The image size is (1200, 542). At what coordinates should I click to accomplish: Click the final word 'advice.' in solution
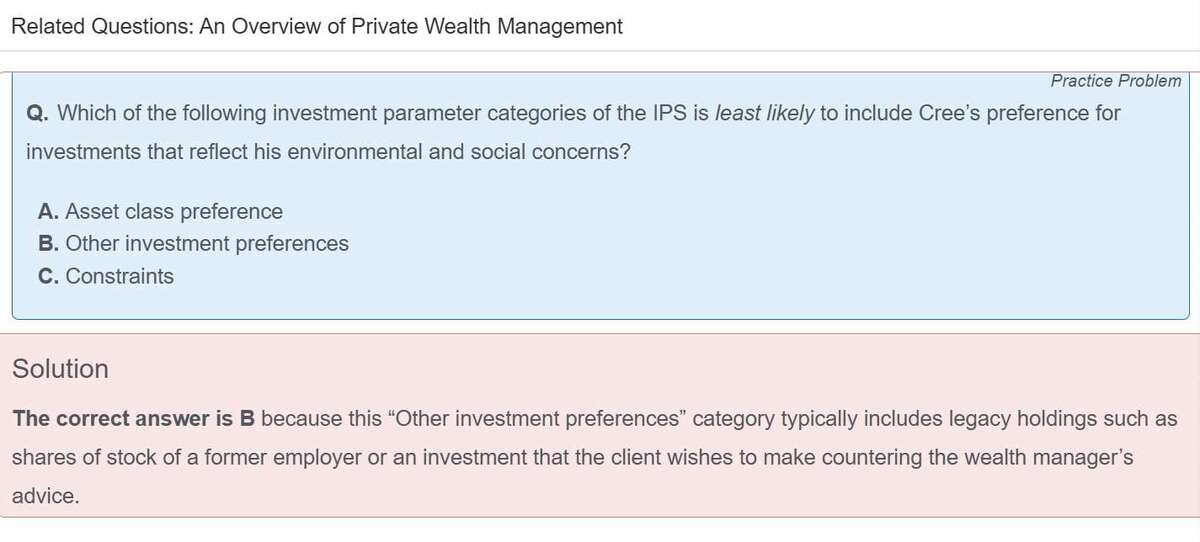coord(45,496)
